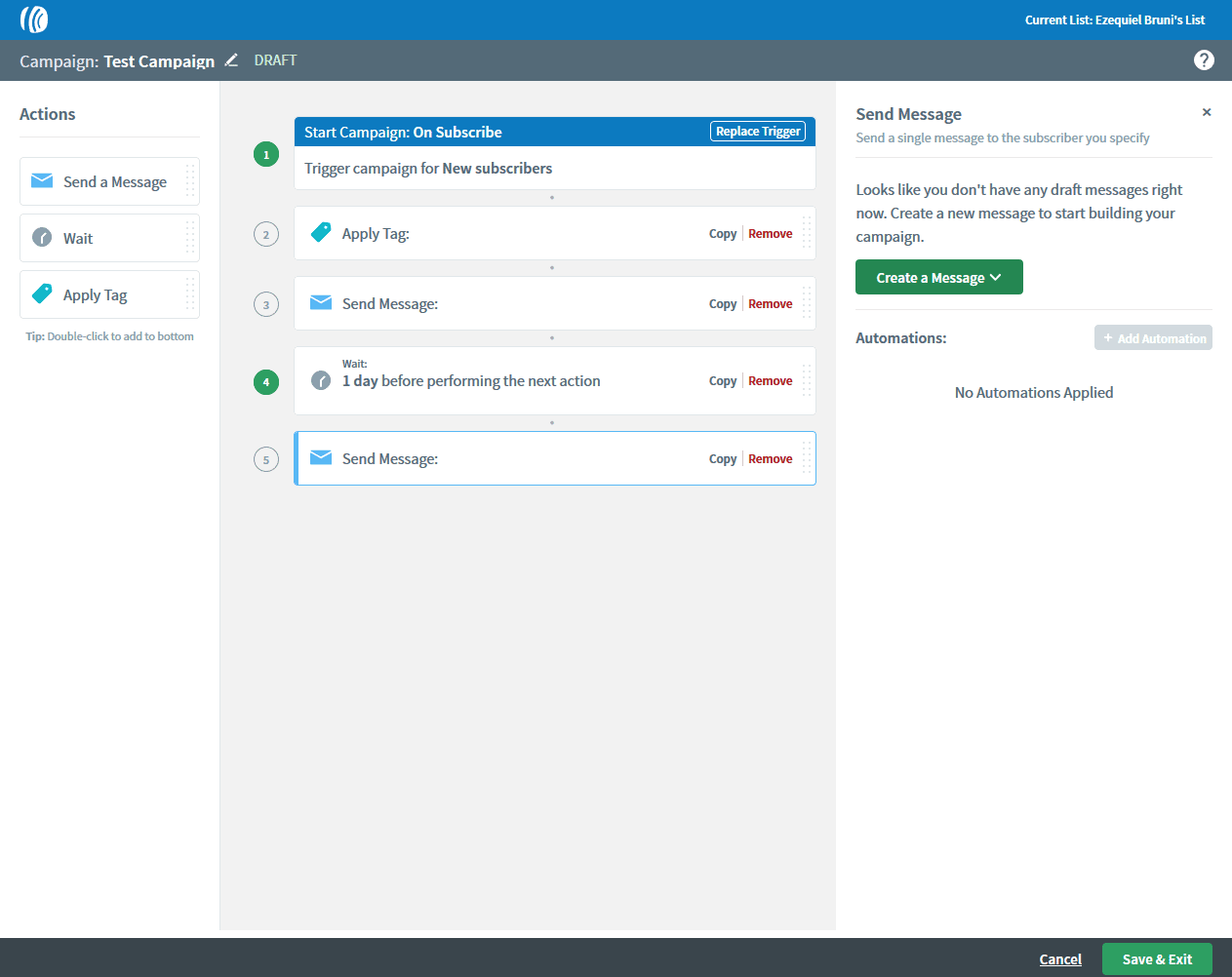The height and width of the screenshot is (977, 1232).
Task: Select the Wait clock icon in Actions
Action: (x=41, y=237)
